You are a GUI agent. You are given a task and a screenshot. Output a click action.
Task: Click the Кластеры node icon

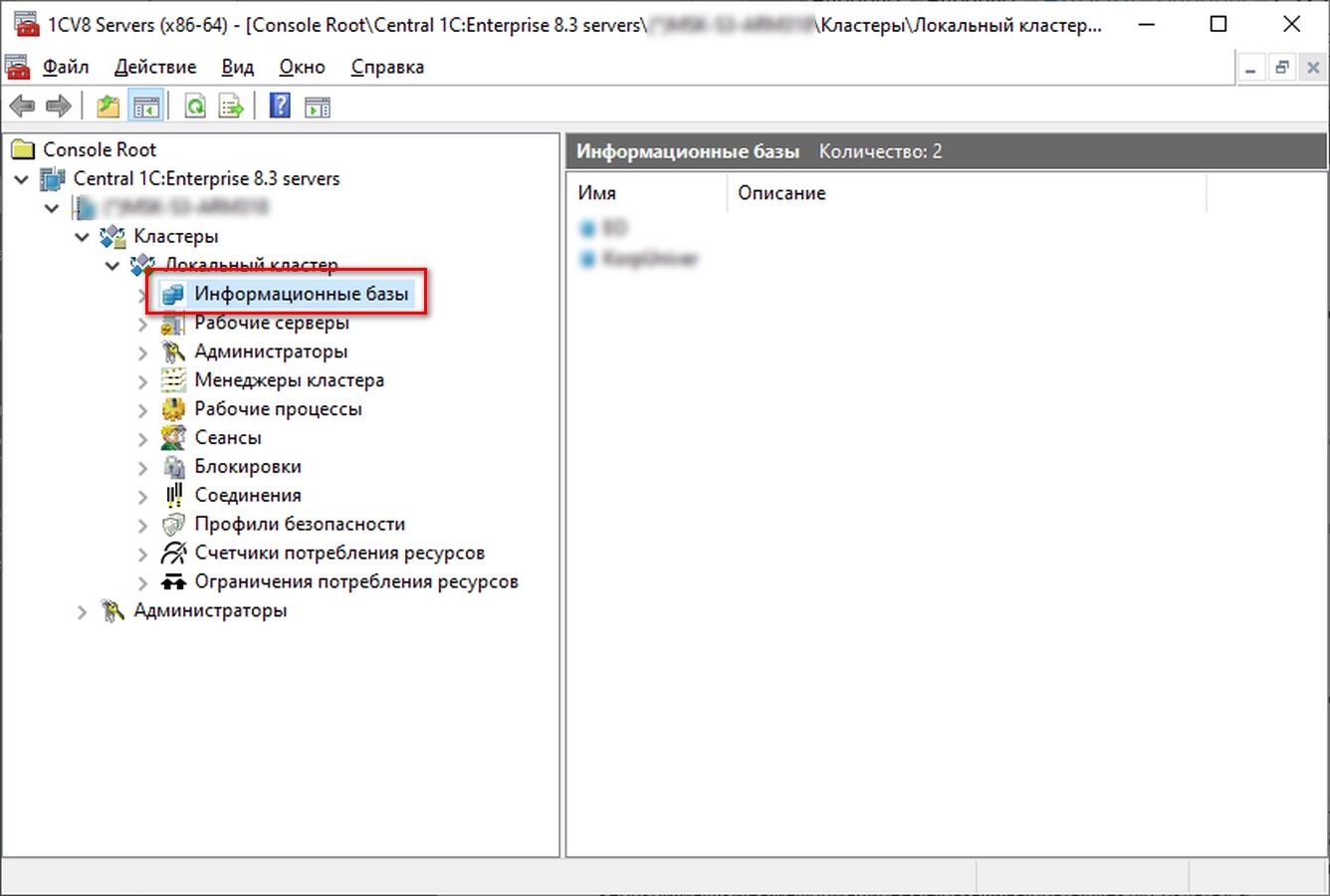click(x=112, y=237)
